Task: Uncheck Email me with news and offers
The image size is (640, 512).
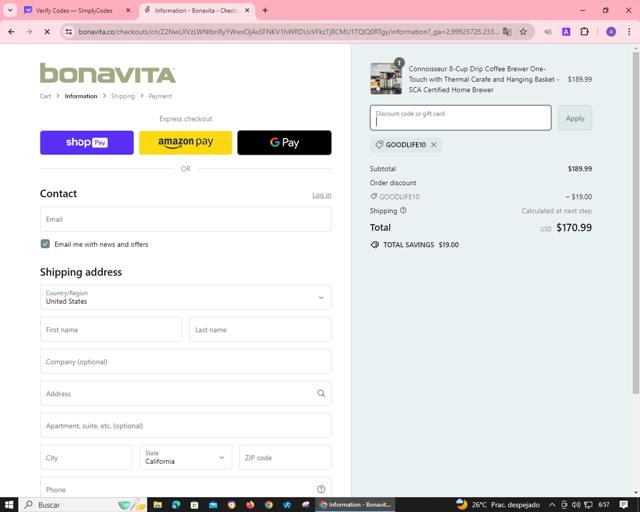Action: 45,244
